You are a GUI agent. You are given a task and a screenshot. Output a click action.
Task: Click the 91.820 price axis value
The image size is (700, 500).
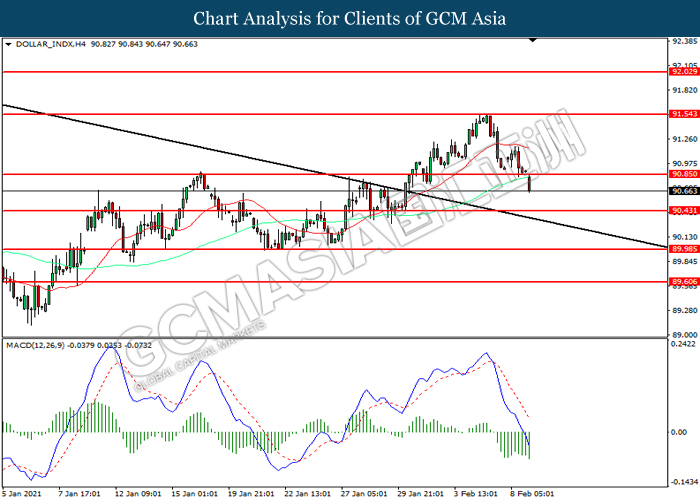click(685, 90)
